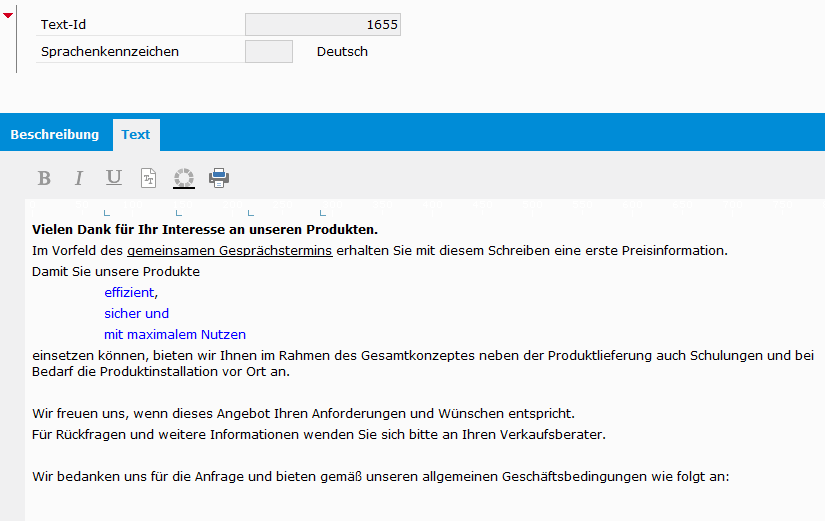Click the blue line "mit maximalem Nutzen"
825x521 pixels.
(x=174, y=334)
